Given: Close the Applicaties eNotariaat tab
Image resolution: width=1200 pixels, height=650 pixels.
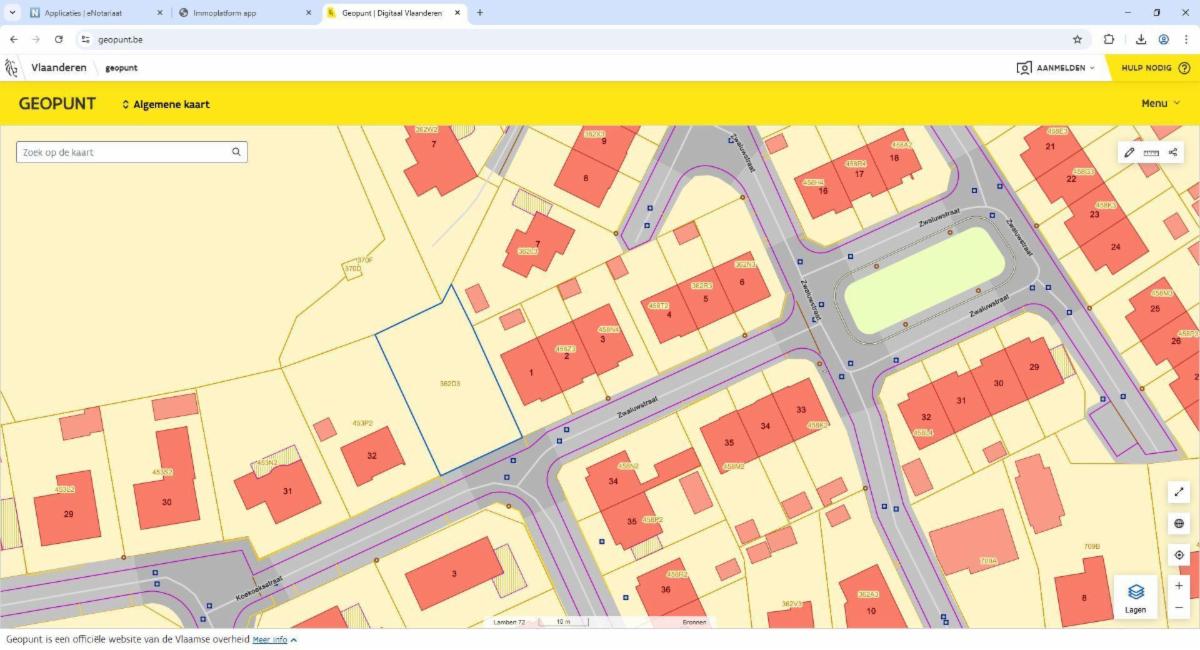Looking at the screenshot, I should tap(159, 13).
